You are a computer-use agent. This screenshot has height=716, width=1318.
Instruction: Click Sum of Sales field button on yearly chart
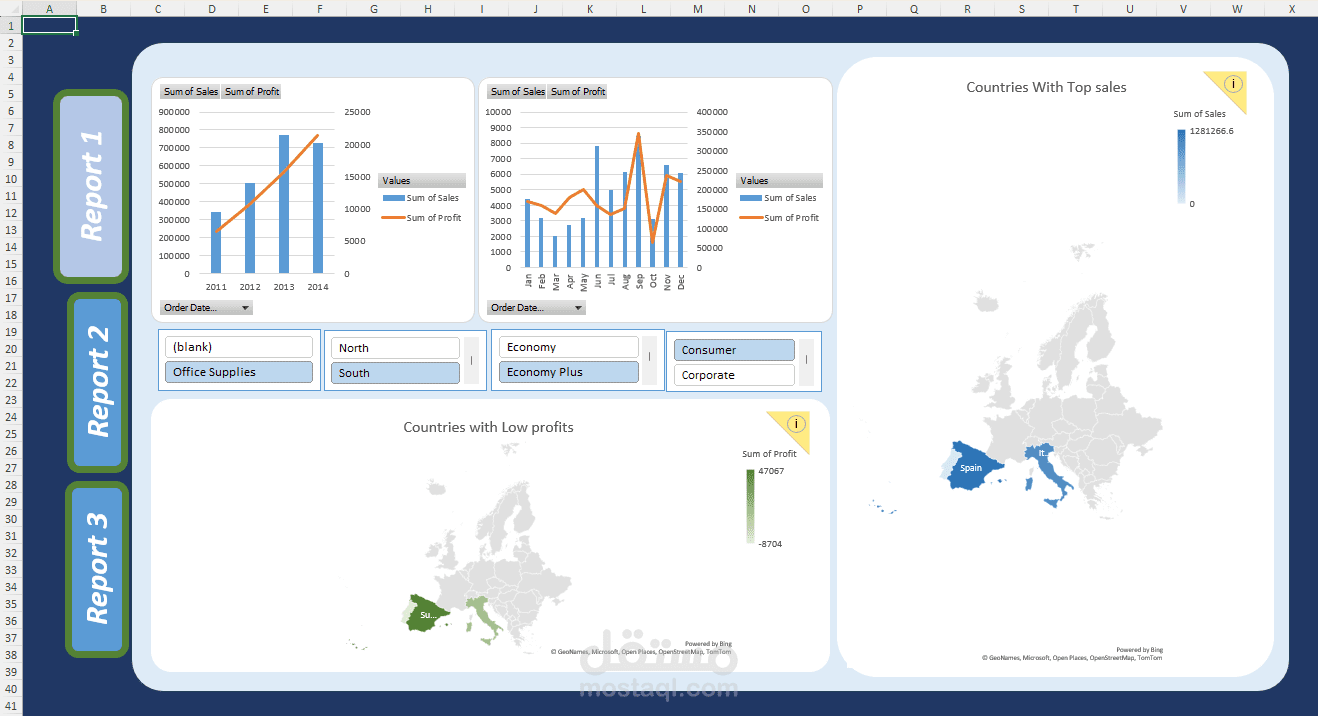pyautogui.click(x=190, y=92)
